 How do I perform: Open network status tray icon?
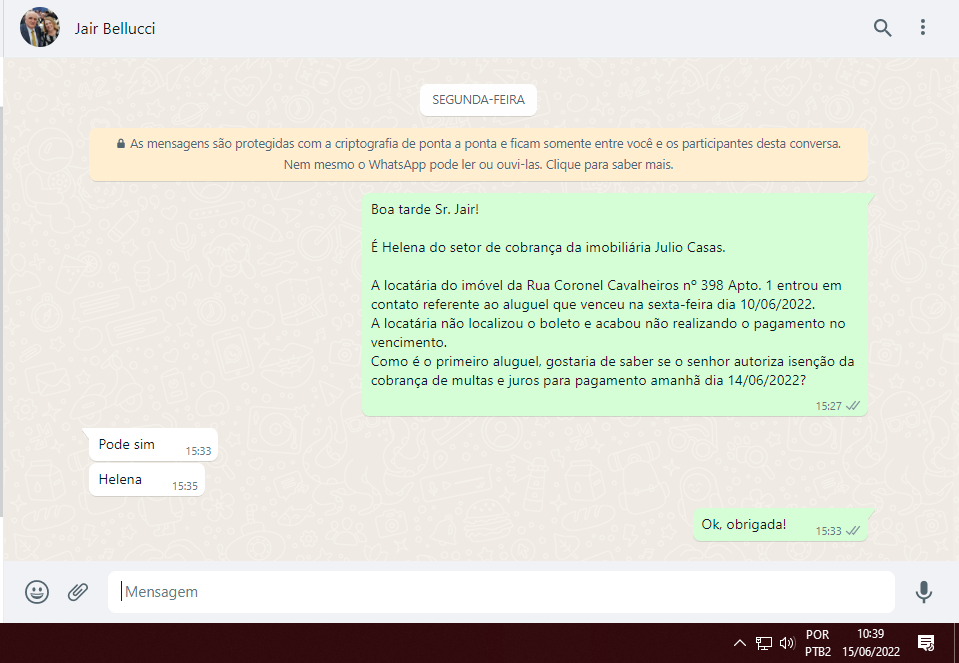coord(764,643)
